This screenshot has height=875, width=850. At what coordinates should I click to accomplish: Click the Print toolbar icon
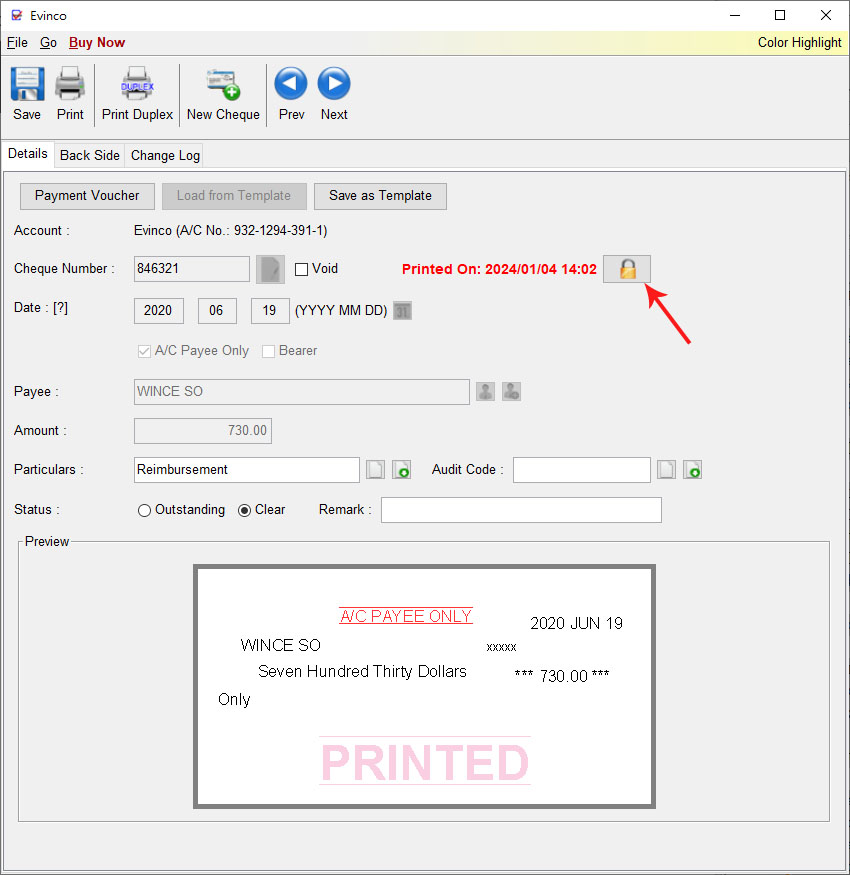coord(70,84)
